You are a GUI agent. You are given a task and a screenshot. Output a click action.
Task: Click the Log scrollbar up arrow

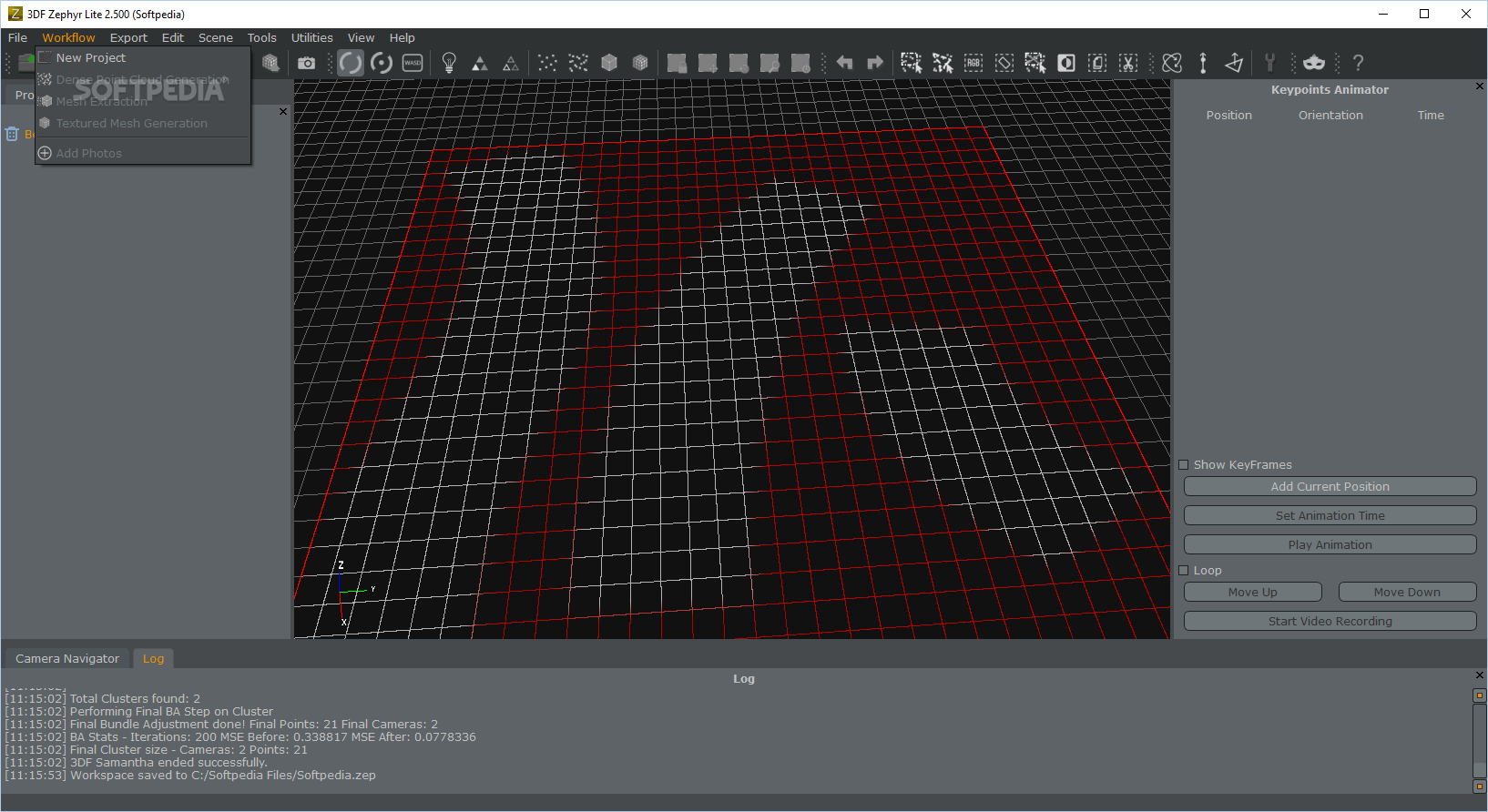coord(1479,695)
